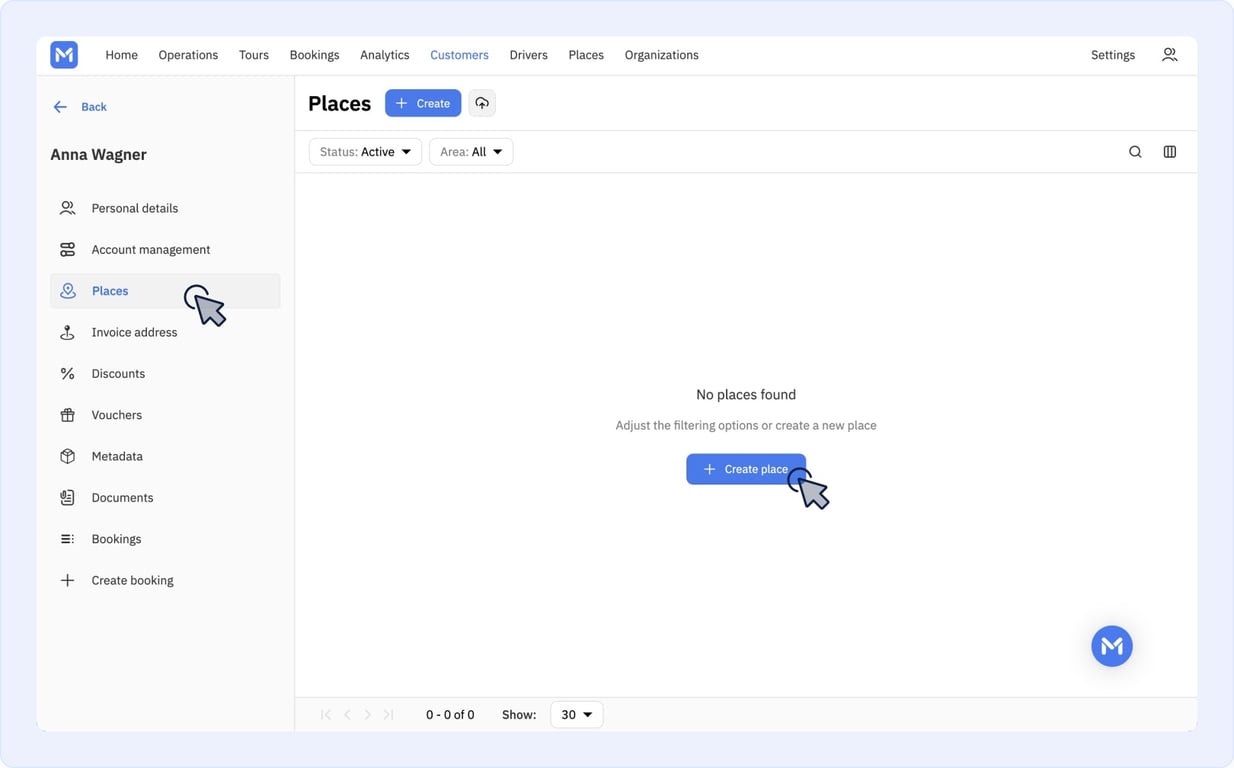Go to first page pagination arrow
This screenshot has height=768, width=1234.
326,715
